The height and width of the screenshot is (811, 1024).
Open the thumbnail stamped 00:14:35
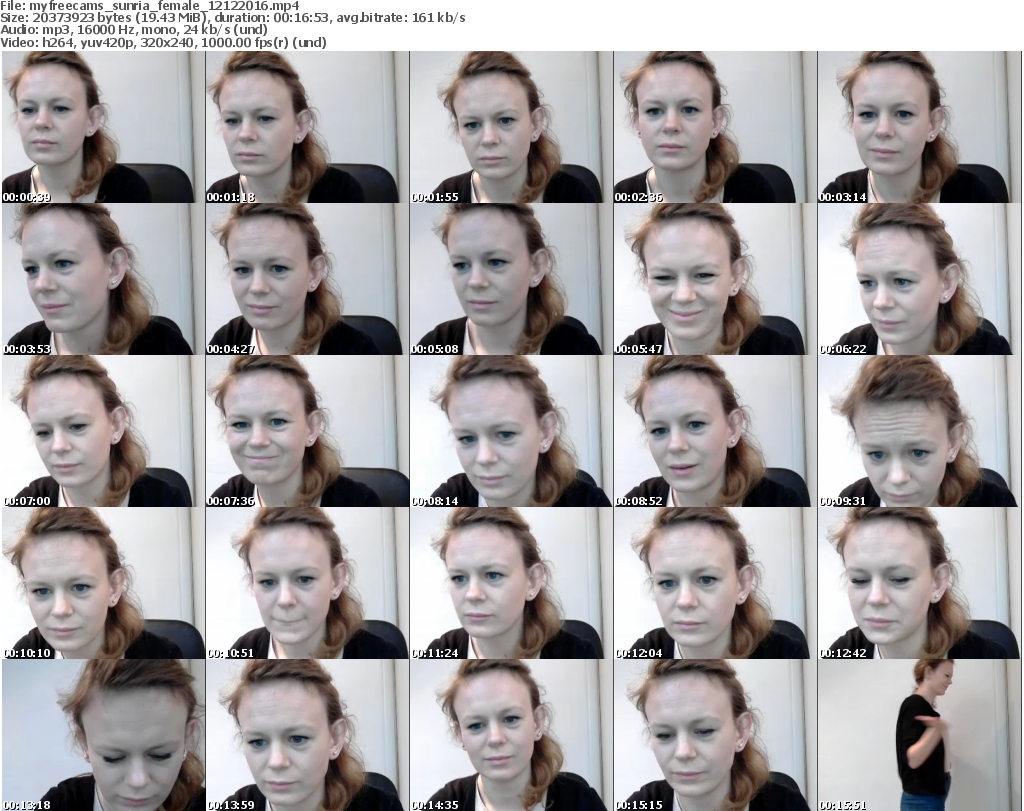(511, 735)
